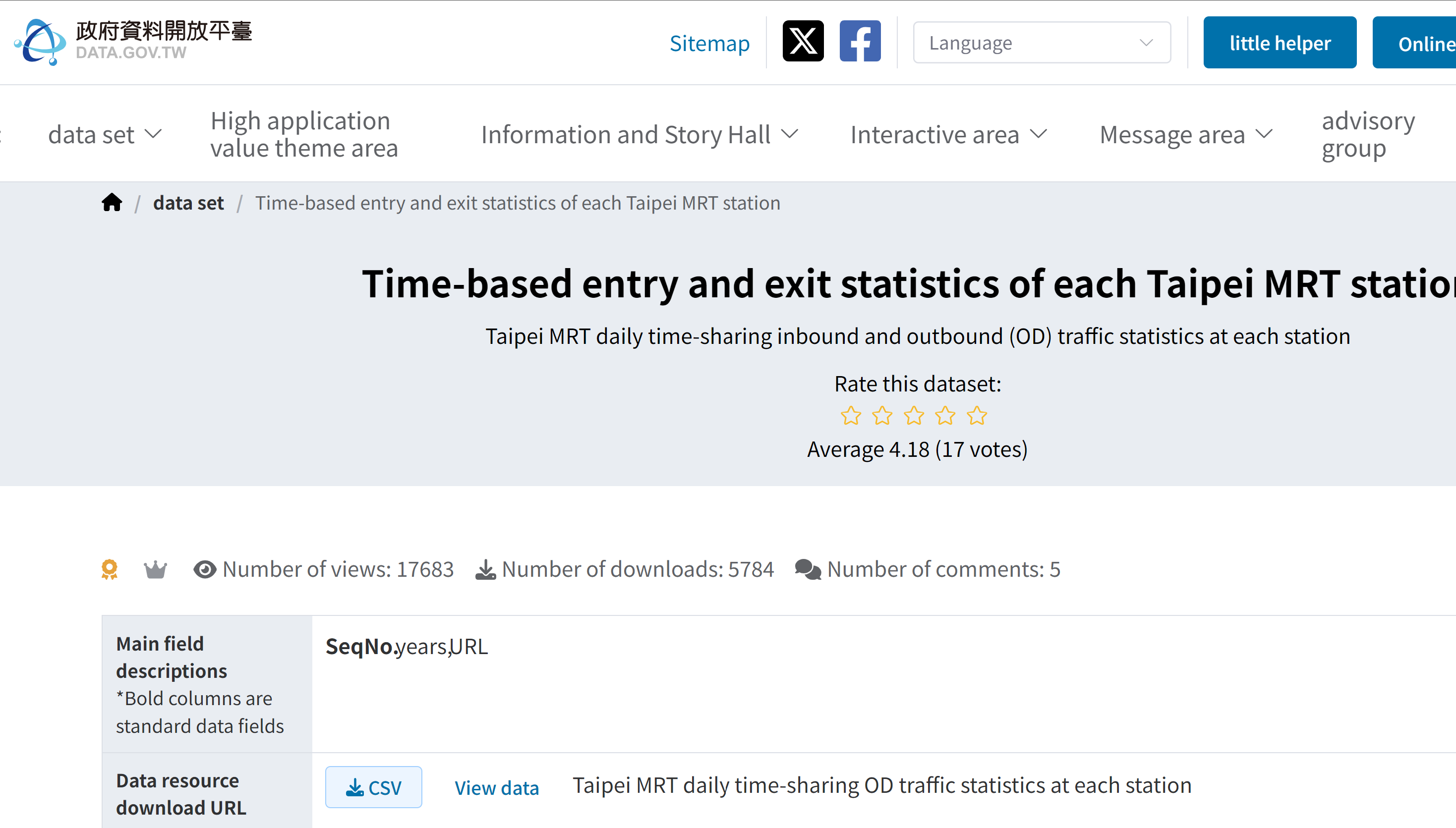Open the Language dropdown
Viewport: 1456px width, 828px height.
point(1042,43)
